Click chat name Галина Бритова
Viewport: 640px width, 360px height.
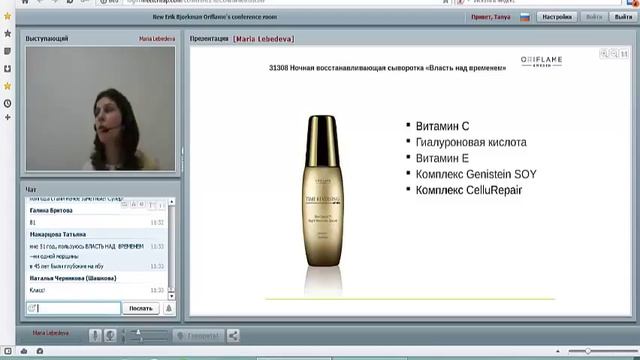51,211
